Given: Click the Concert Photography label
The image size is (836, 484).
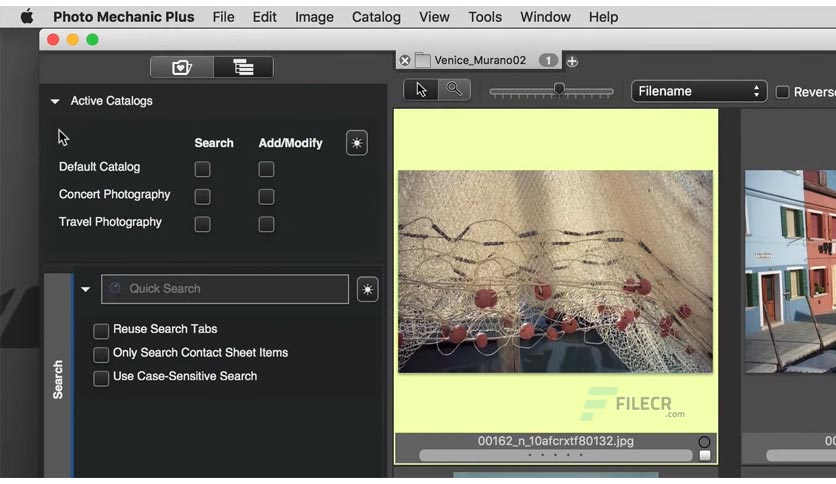Looking at the screenshot, I should click(x=114, y=195).
